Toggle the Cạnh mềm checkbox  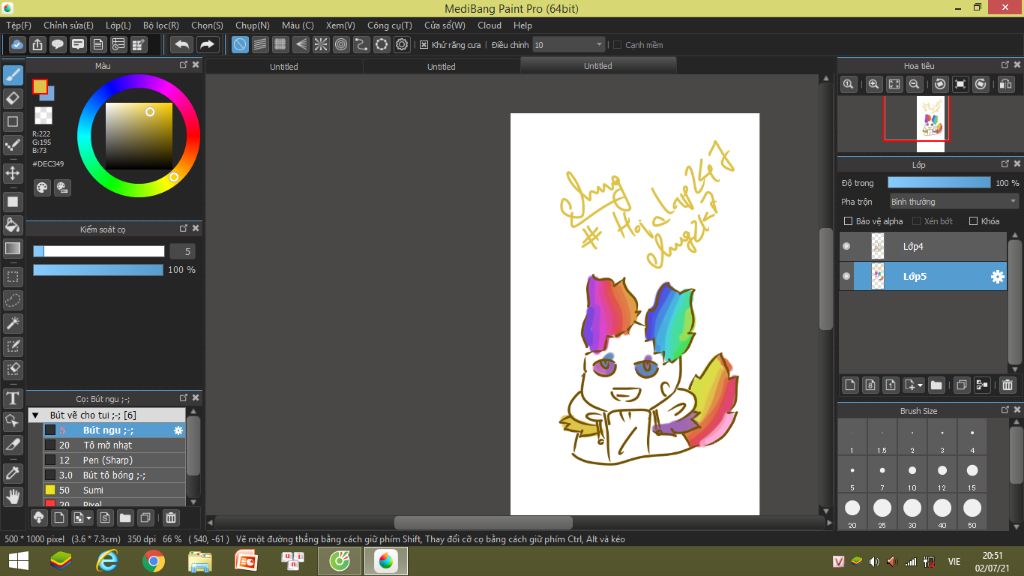(617, 45)
